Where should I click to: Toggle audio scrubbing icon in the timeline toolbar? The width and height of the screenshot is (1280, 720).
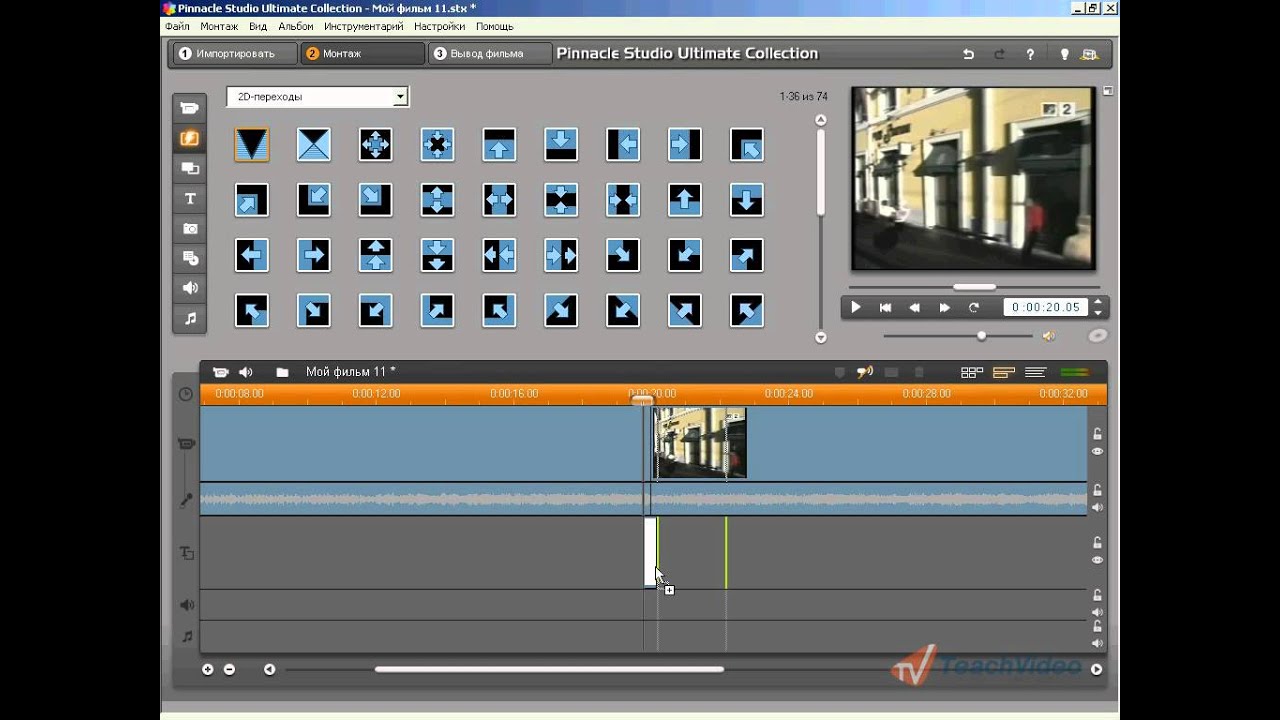point(865,372)
